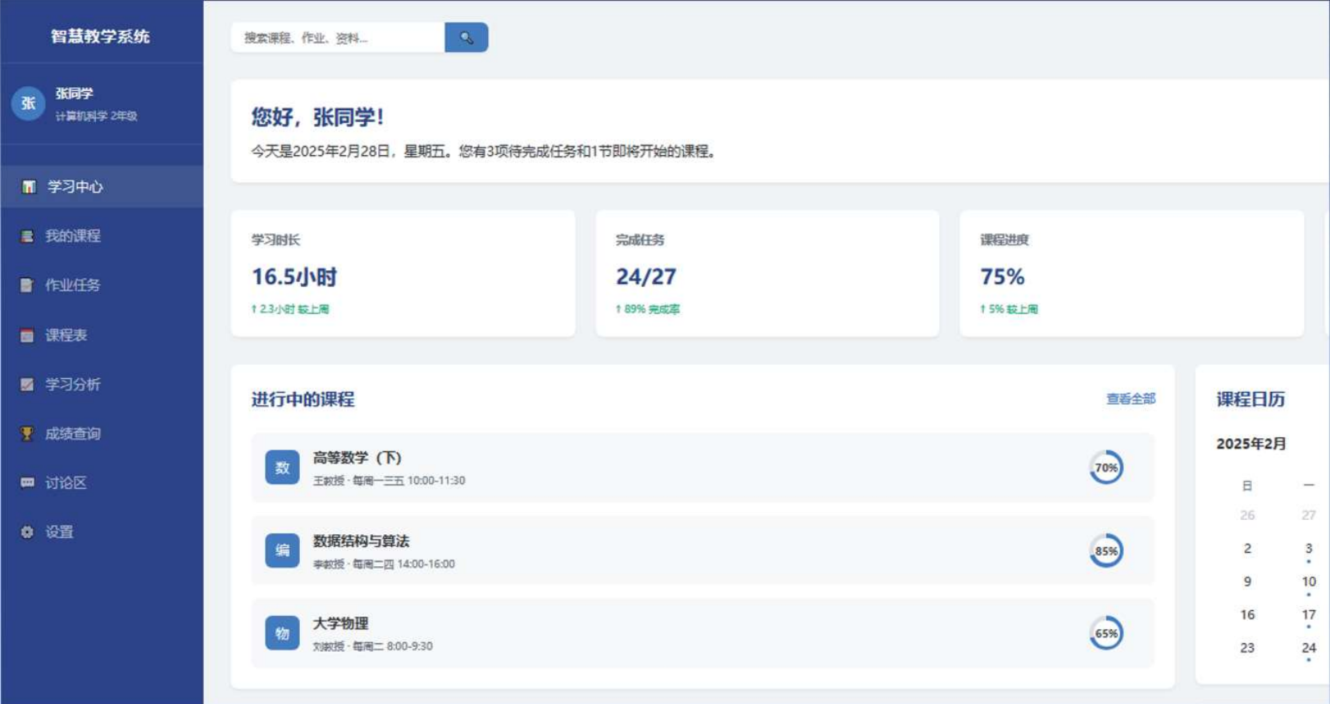The height and width of the screenshot is (704, 1330).
Task: Open the 学习时长 16.5小时 card
Action: (x=403, y=274)
